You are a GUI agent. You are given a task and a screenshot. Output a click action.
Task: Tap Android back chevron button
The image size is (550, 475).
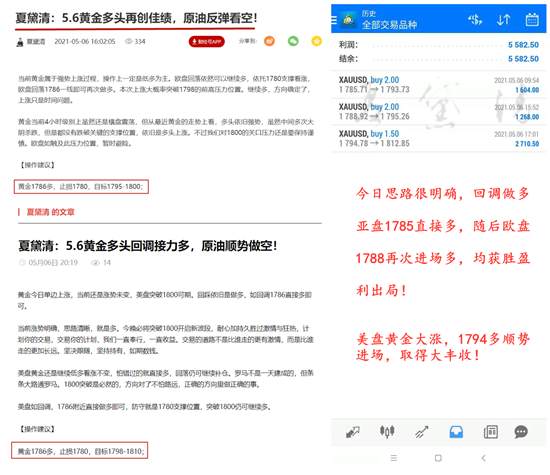tap(483, 458)
